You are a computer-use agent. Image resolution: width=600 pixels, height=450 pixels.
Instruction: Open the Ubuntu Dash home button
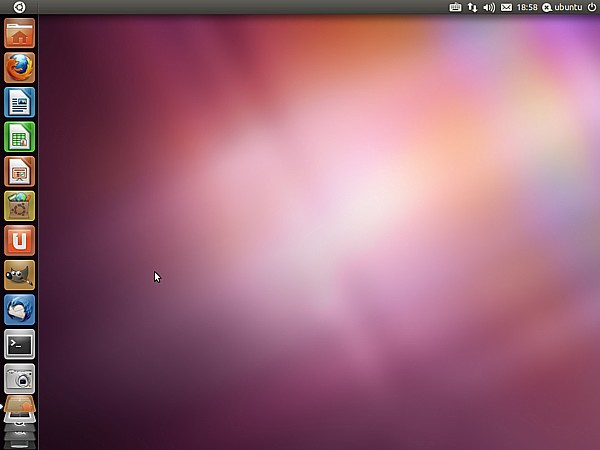point(19,7)
